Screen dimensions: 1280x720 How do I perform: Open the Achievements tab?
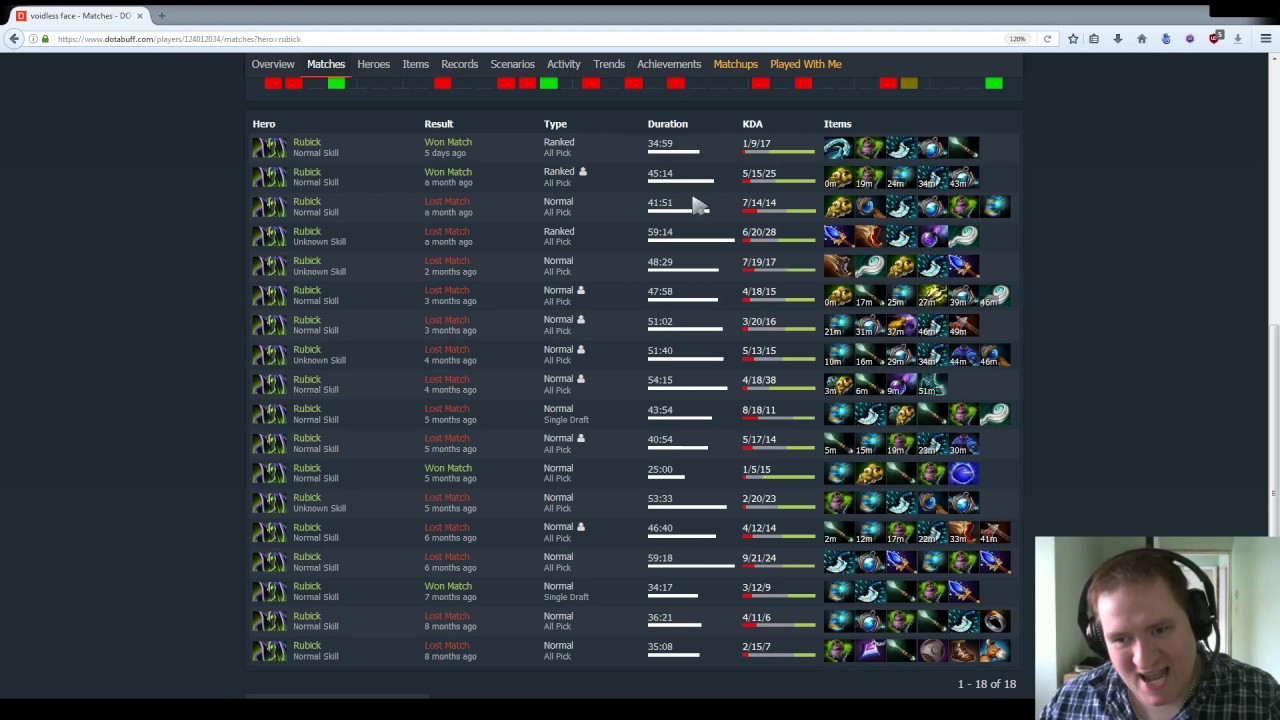tap(669, 64)
